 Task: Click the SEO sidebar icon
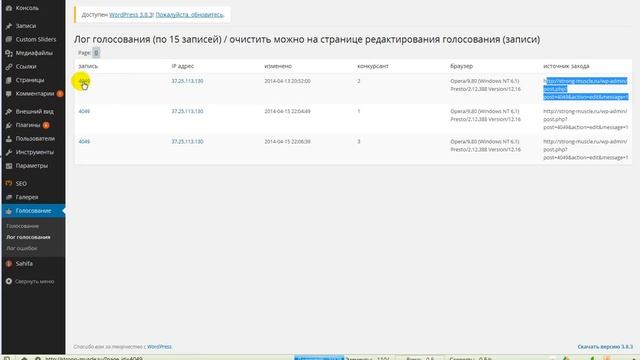coord(9,184)
